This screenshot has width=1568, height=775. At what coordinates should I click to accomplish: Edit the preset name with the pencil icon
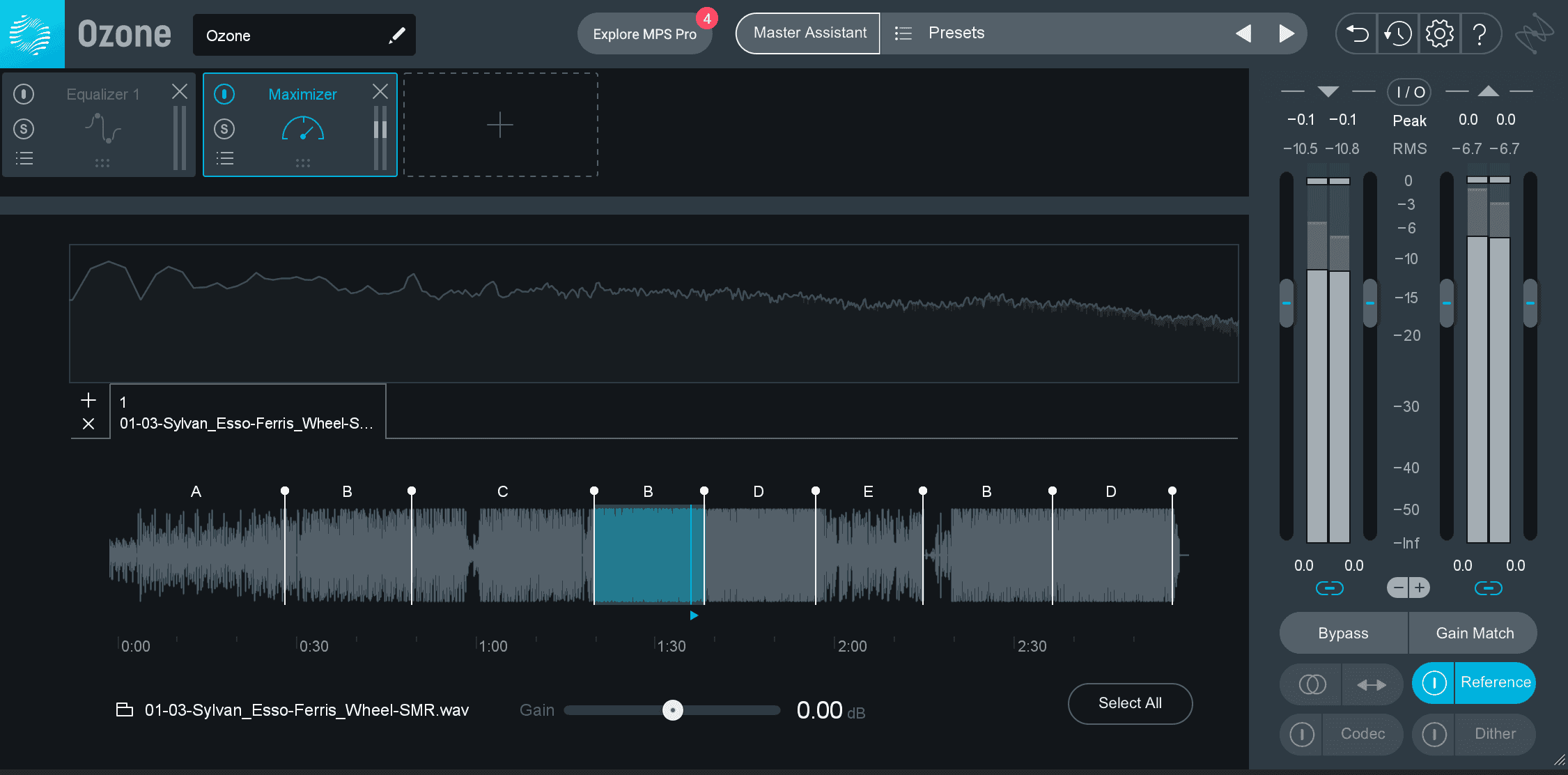[397, 35]
